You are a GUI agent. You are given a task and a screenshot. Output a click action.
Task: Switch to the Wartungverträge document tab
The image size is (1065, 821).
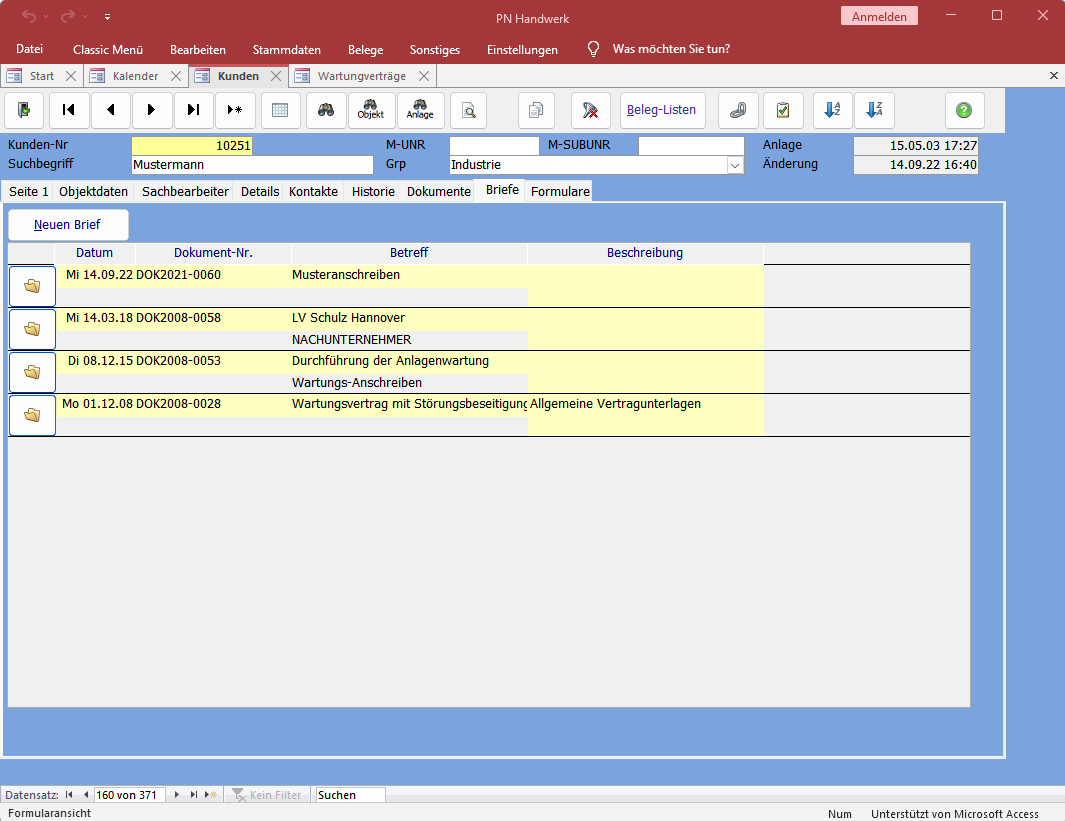361,76
